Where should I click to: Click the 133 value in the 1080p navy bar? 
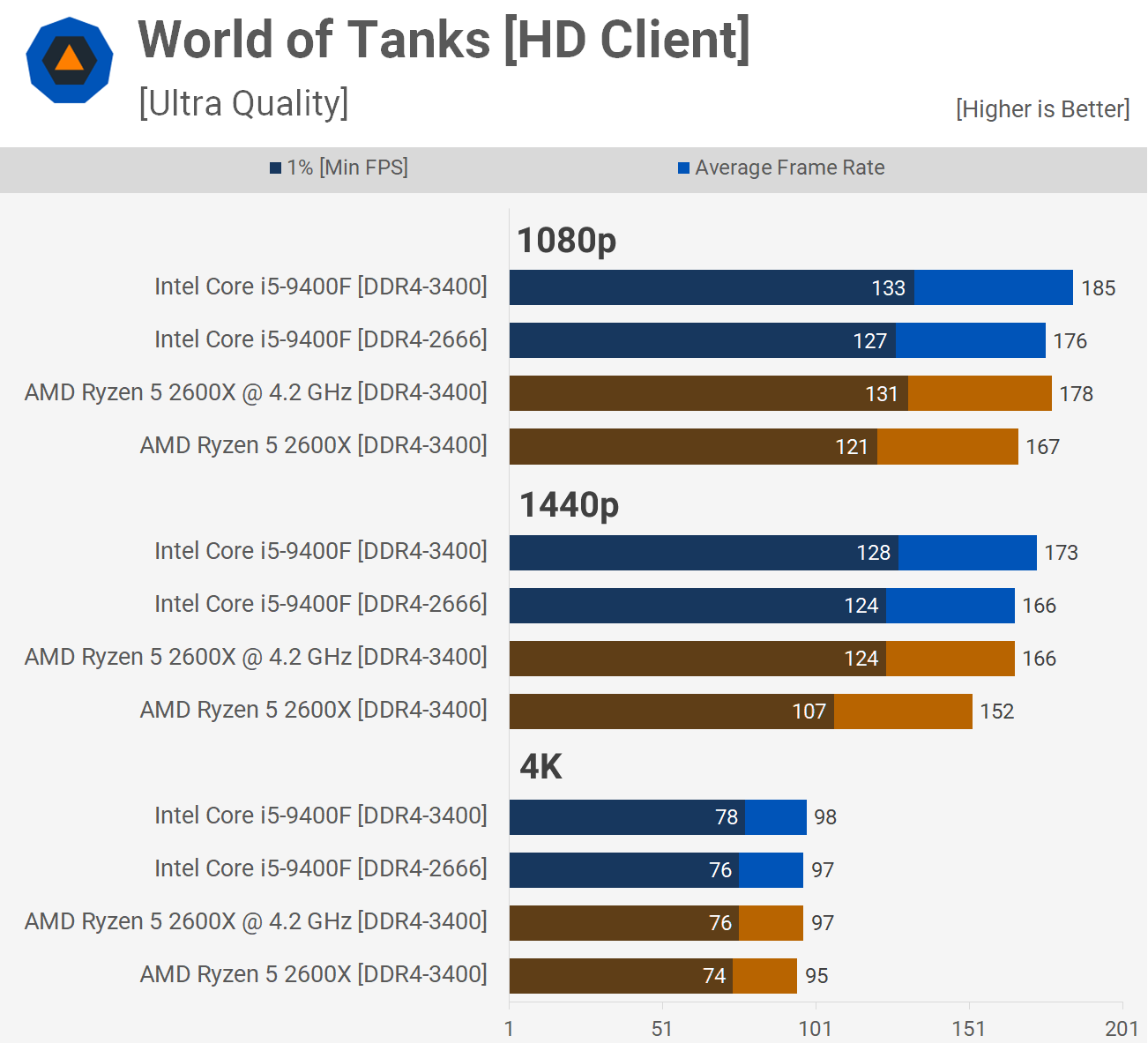coord(888,288)
